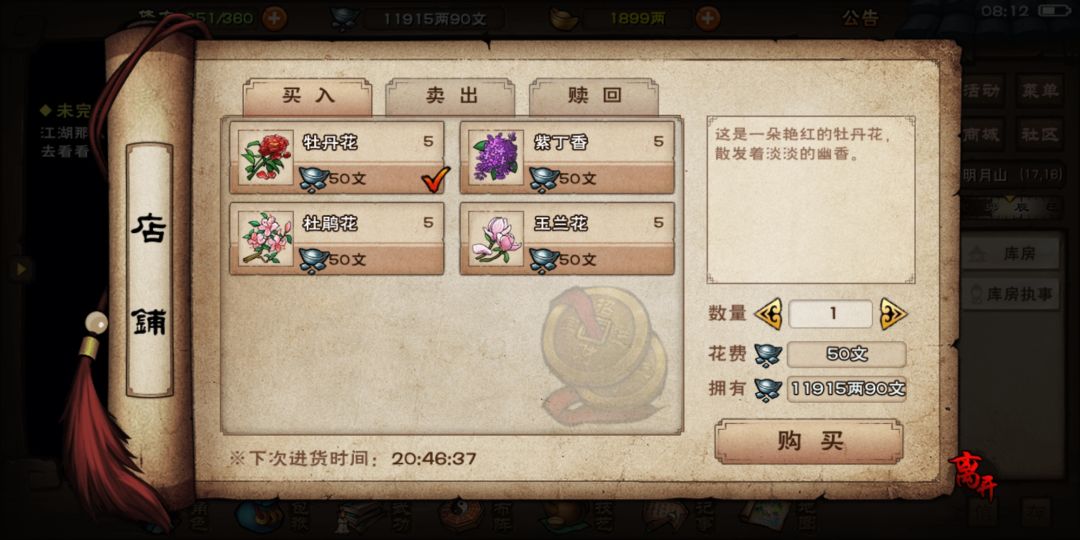This screenshot has width=1080, height=540.
Task: Increase quantity with the right arrow
Action: [893, 314]
